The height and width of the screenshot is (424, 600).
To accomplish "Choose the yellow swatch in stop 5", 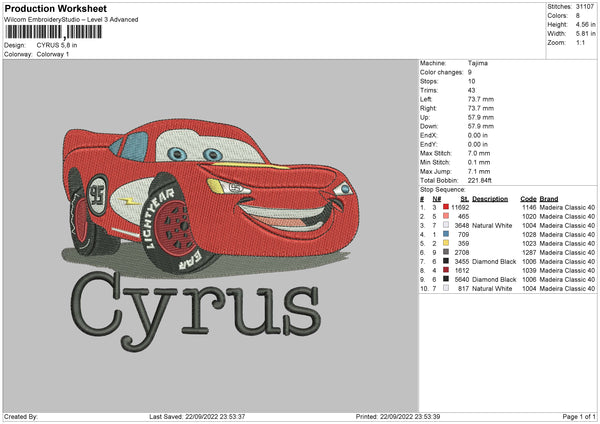I will (x=446, y=242).
